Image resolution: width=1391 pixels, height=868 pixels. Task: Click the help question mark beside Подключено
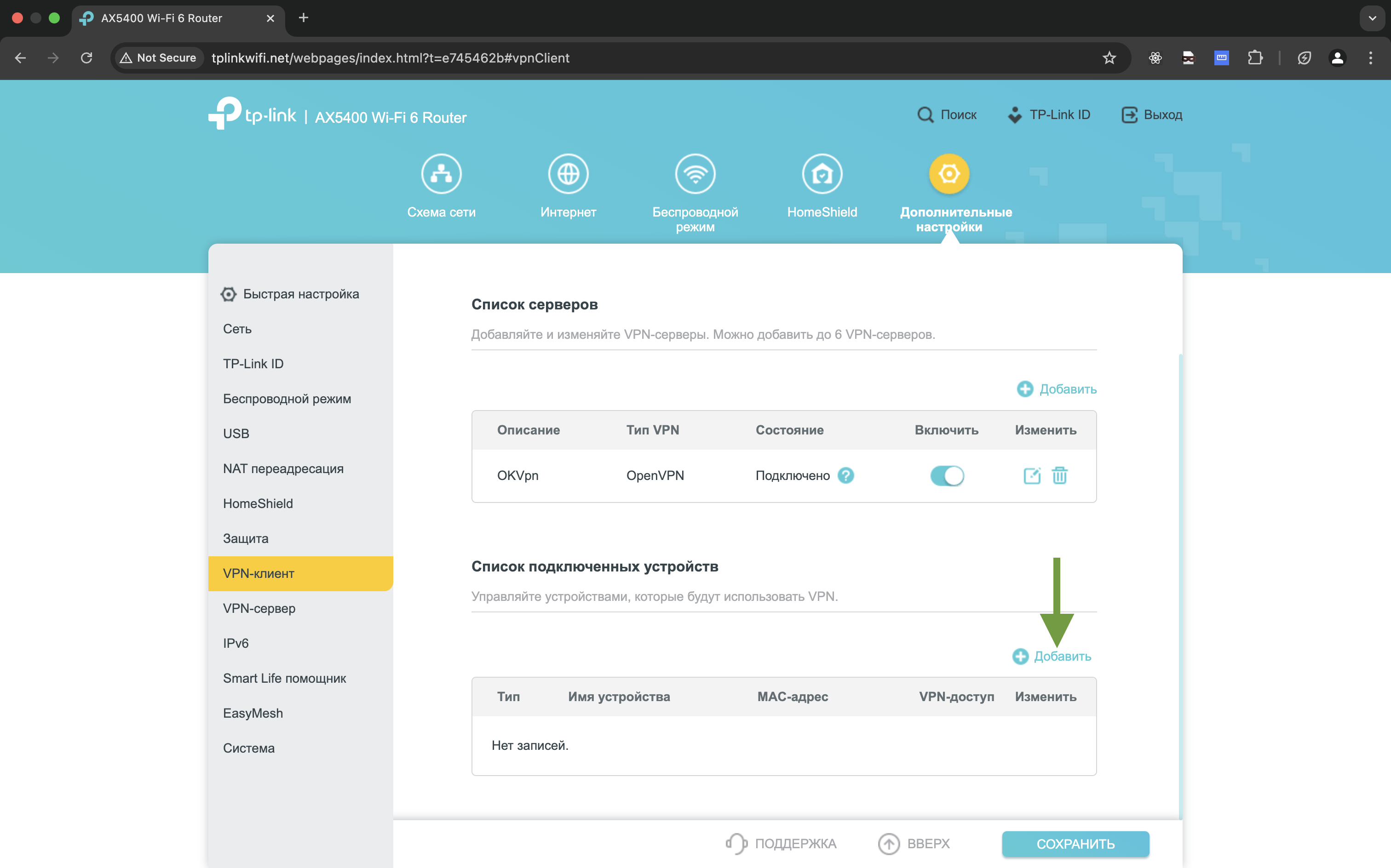[x=845, y=475]
